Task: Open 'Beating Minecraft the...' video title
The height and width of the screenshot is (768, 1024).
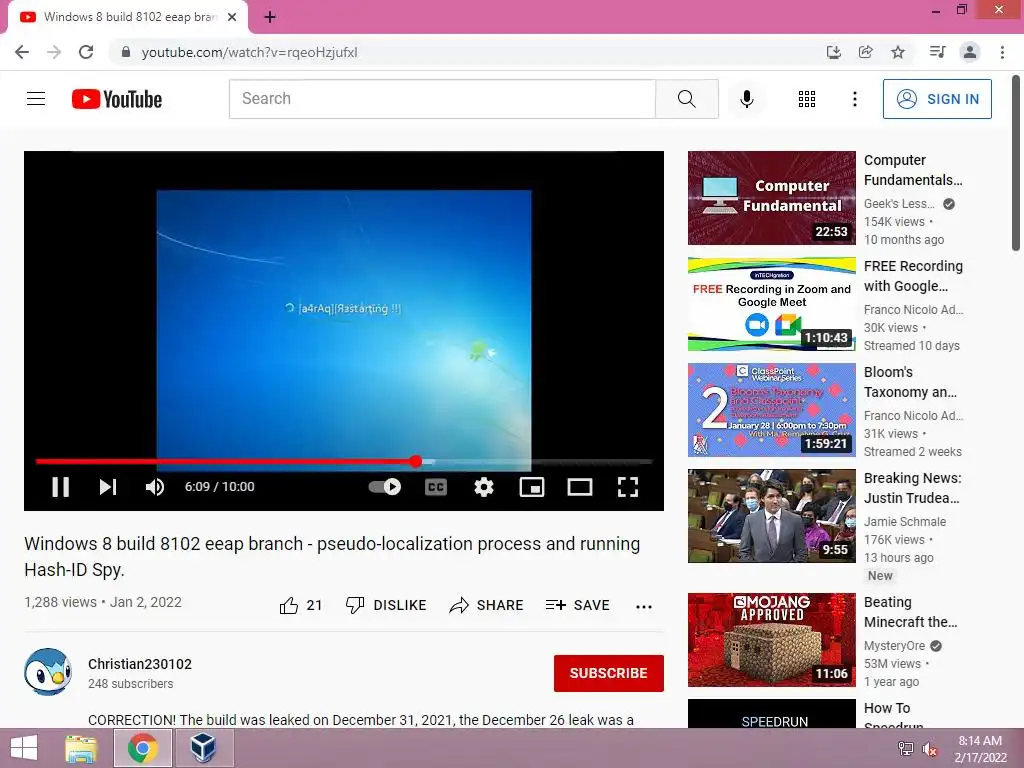Action: point(910,612)
